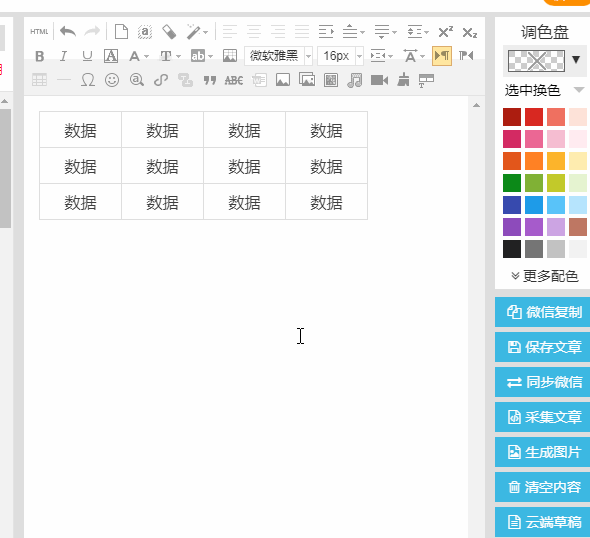The width and height of the screenshot is (590, 538).
Task: Open the magic wand dropdown arrow
Action: (x=205, y=33)
